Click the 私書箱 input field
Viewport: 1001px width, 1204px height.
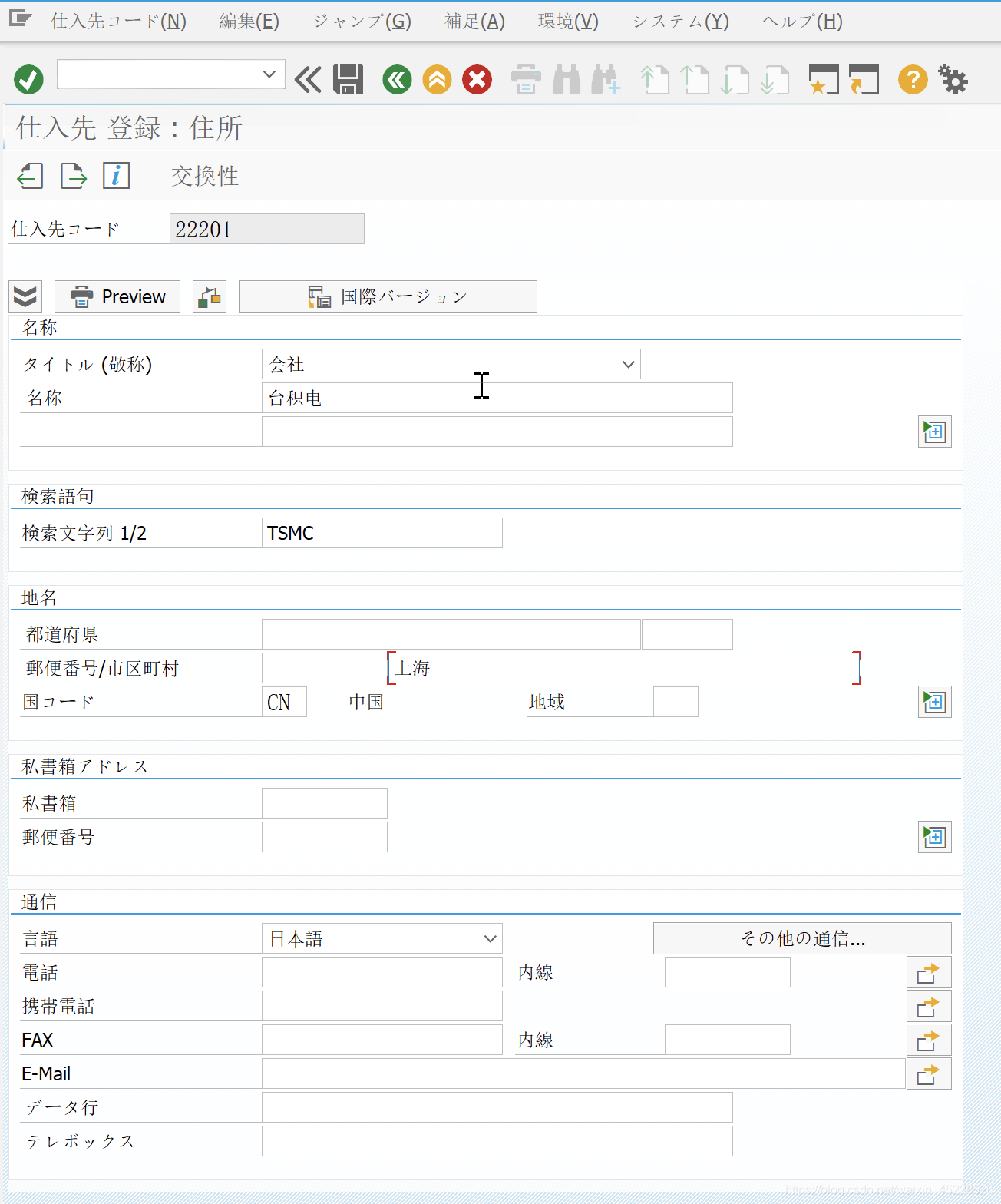click(325, 803)
